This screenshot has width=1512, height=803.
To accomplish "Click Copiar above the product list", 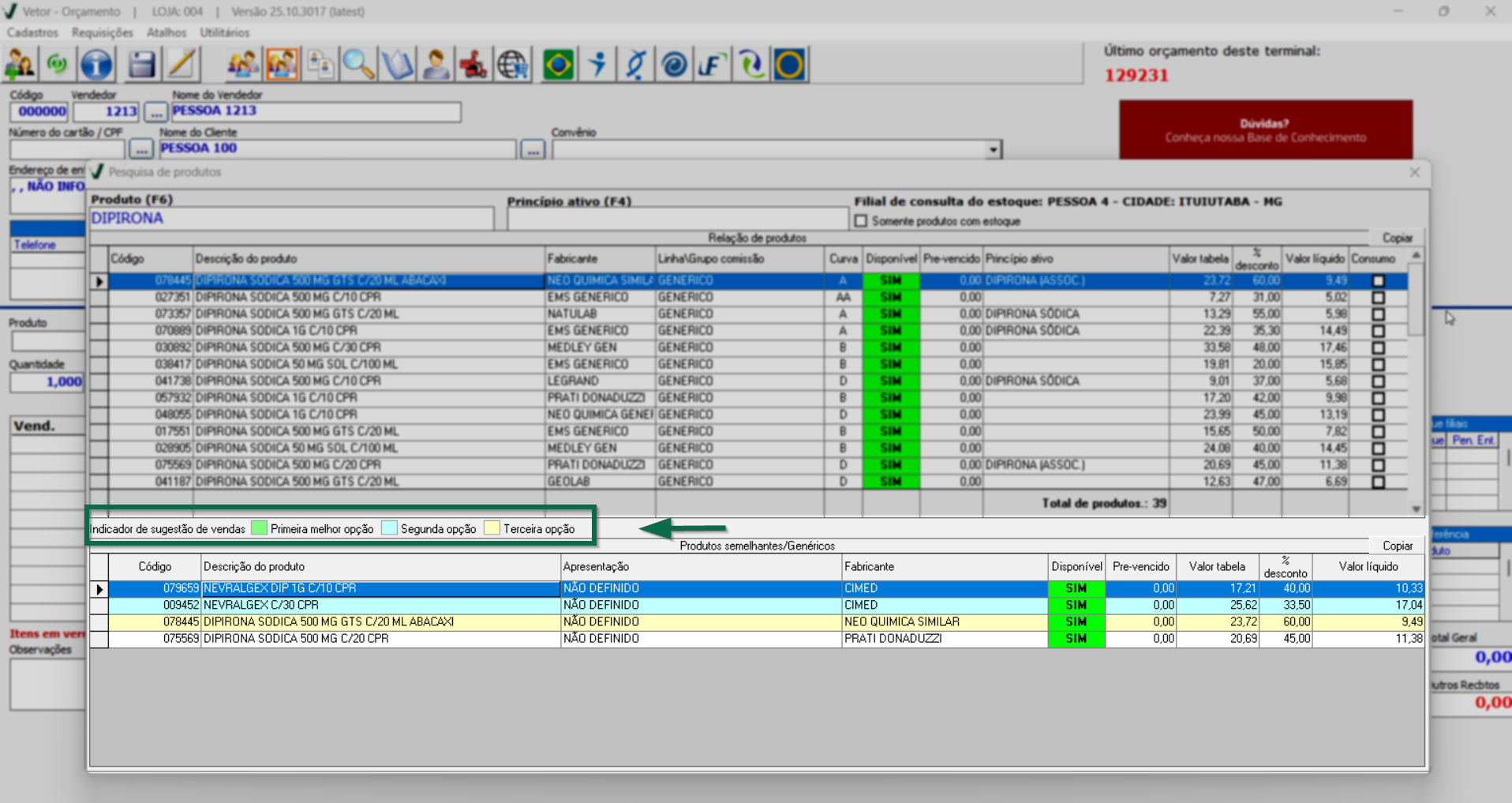I will point(1397,238).
